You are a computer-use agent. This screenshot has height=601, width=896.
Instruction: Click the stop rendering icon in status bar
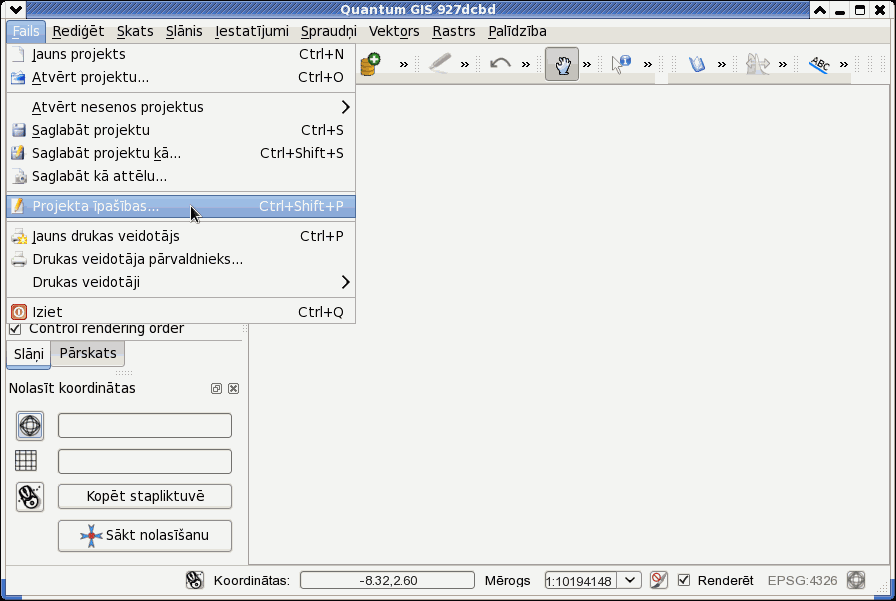[659, 580]
